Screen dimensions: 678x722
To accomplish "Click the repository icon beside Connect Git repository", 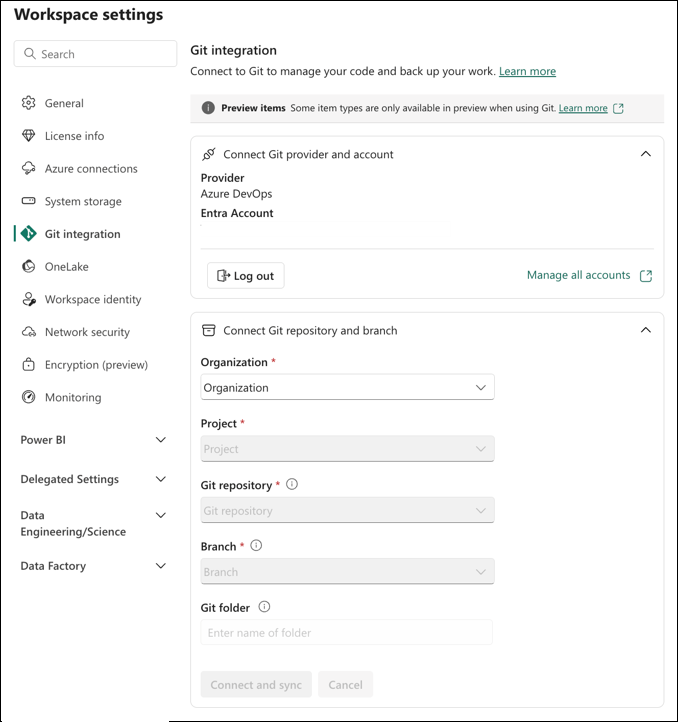I will (209, 330).
